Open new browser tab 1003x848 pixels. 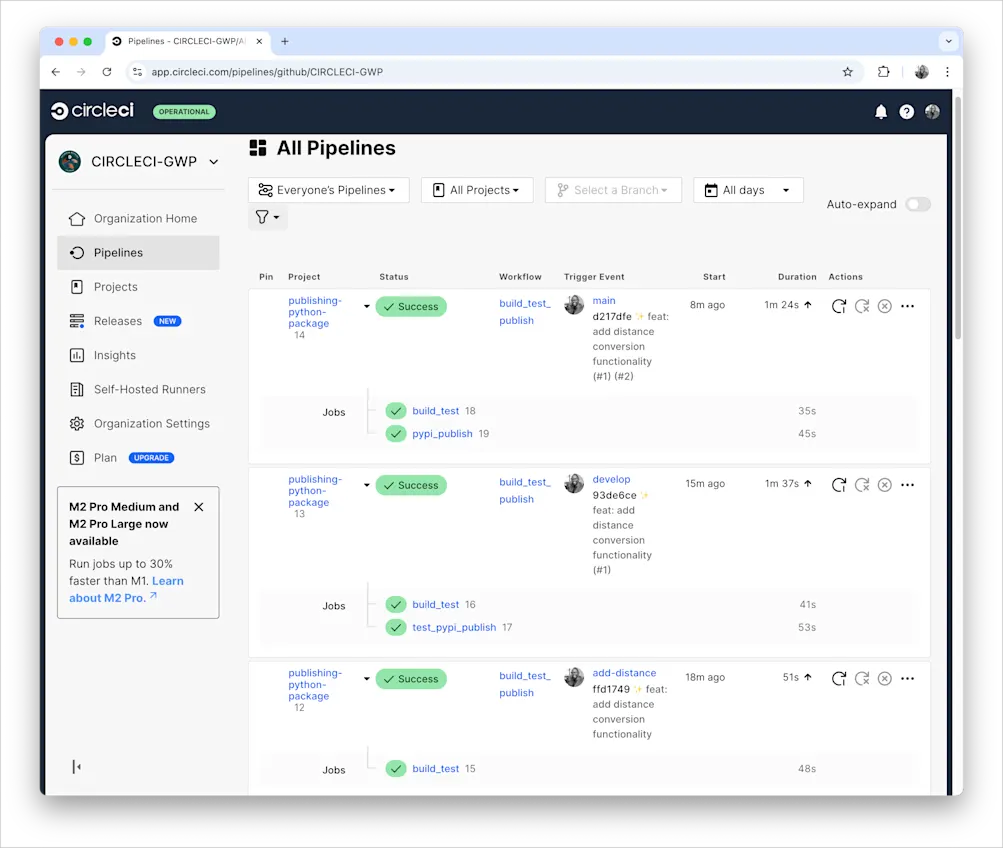pos(285,42)
